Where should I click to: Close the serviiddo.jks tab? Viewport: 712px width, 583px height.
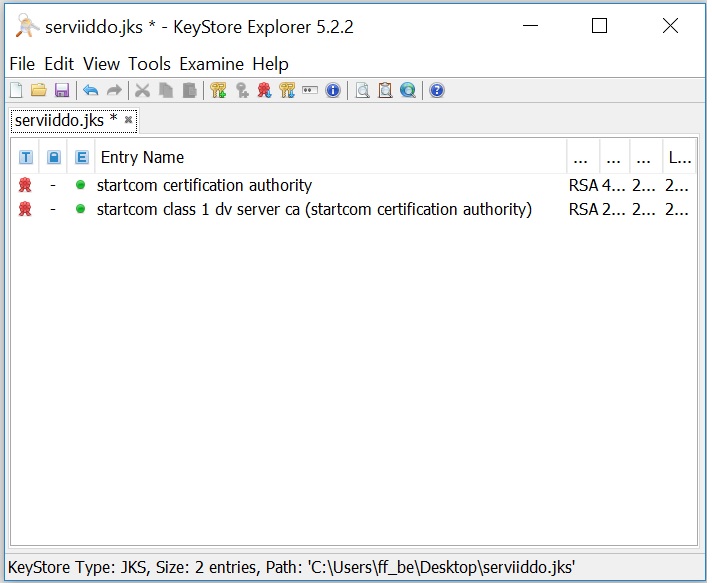coord(128,120)
